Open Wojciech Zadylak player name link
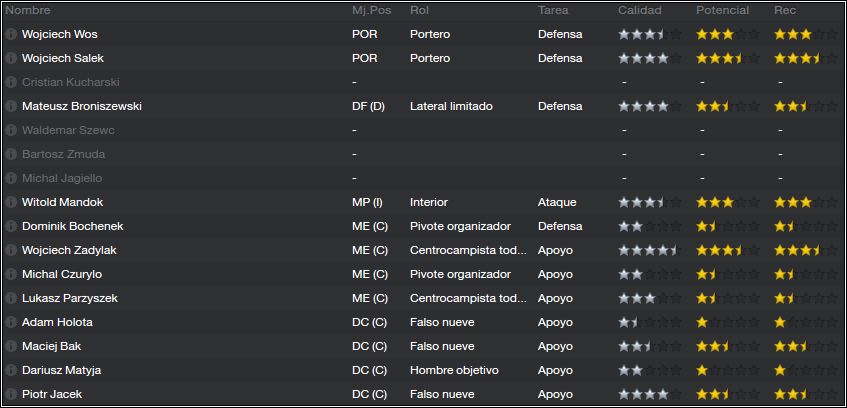 pyautogui.click(x=69, y=250)
